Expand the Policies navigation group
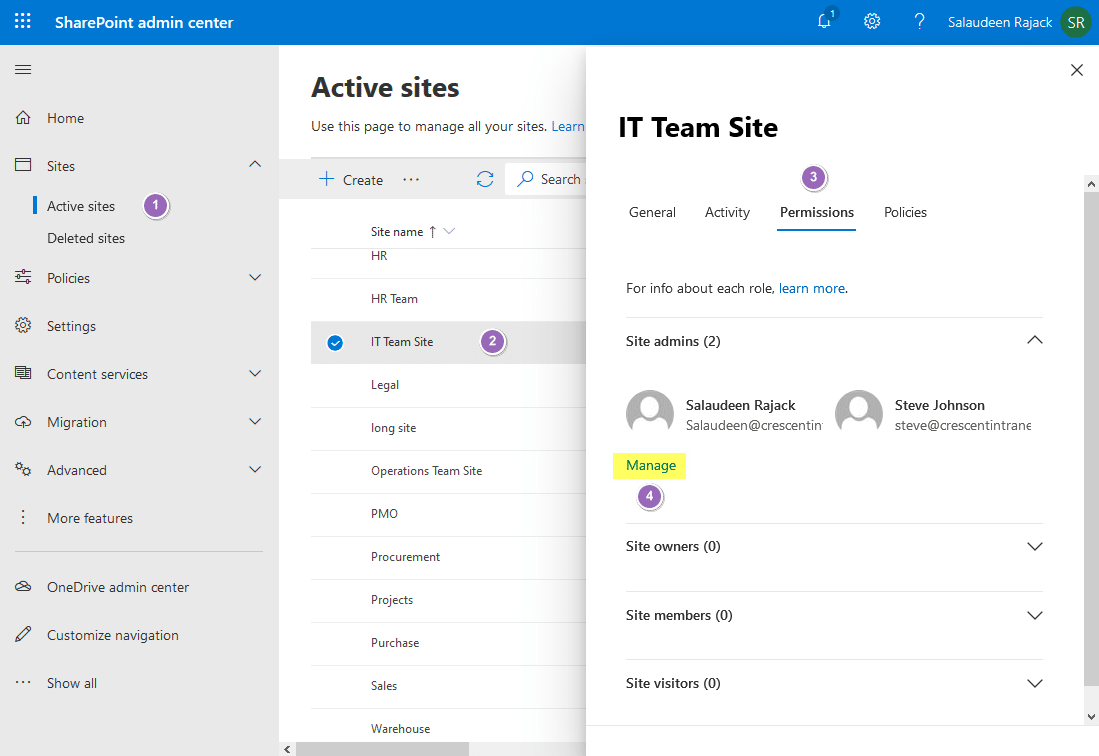The width and height of the screenshot is (1099, 756). pos(255,277)
